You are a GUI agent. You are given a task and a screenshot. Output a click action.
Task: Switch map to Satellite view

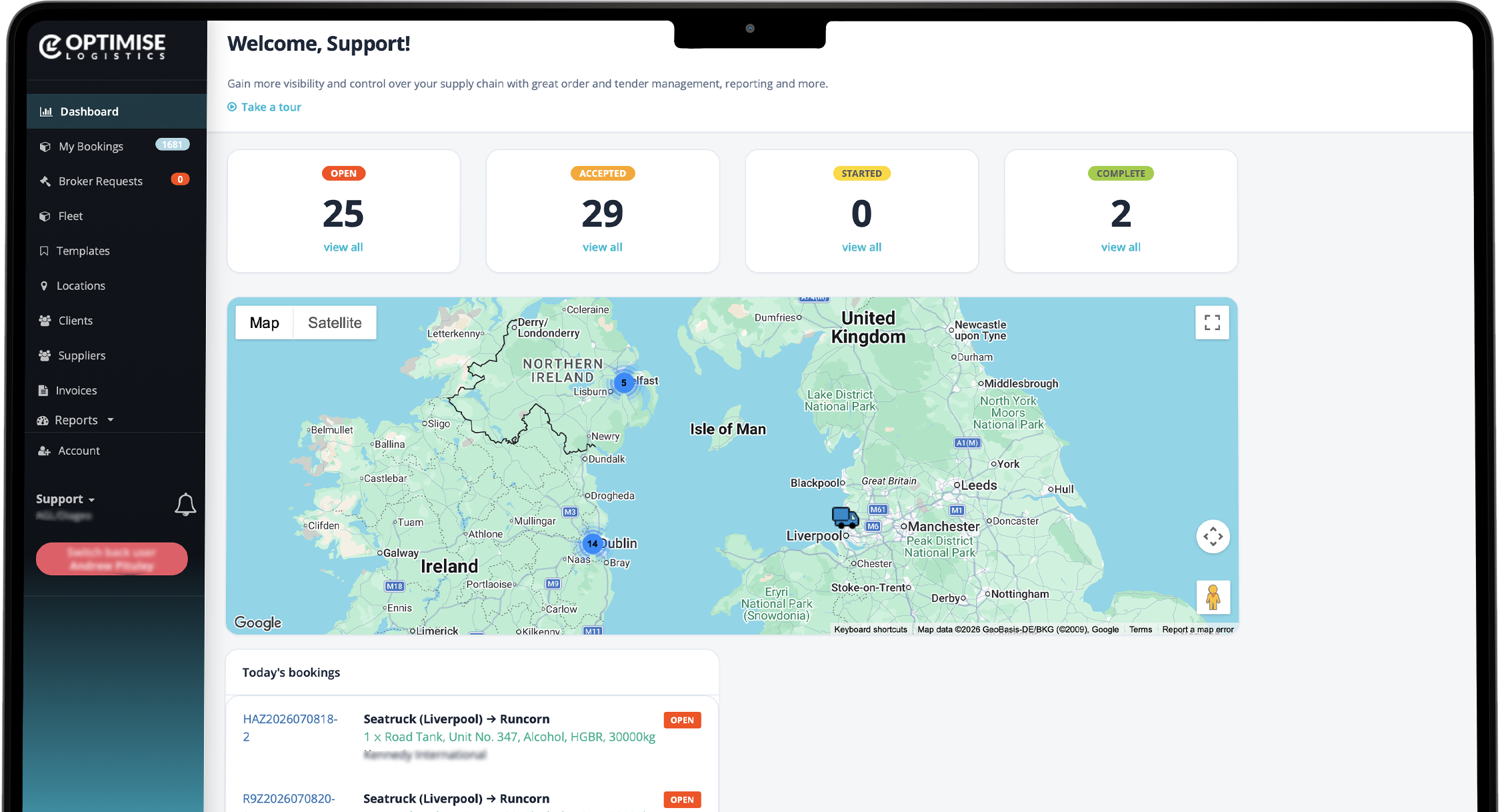(x=335, y=323)
